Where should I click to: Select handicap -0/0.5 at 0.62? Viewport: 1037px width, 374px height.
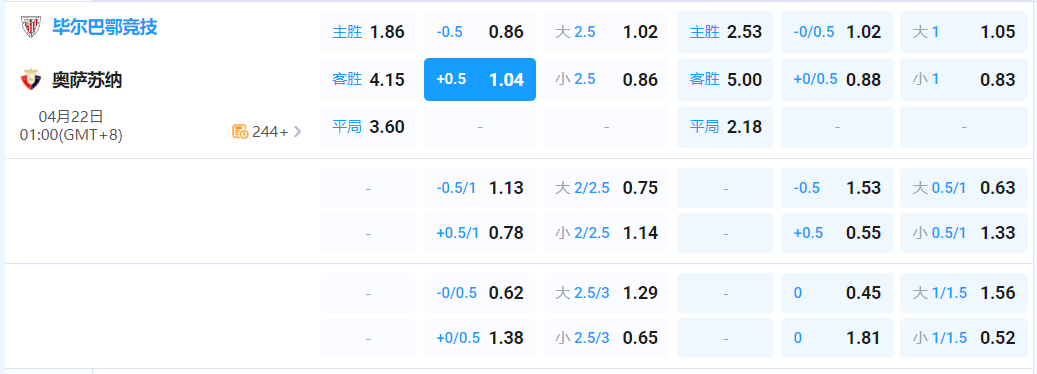(480, 293)
